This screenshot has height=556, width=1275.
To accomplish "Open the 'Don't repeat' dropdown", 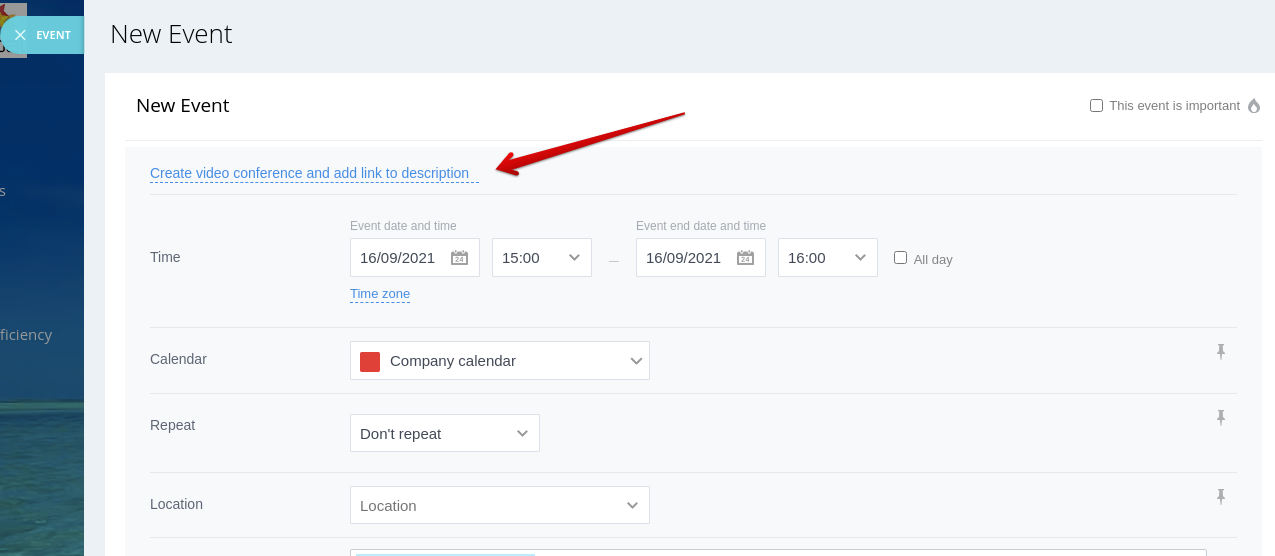I will tap(444, 433).
